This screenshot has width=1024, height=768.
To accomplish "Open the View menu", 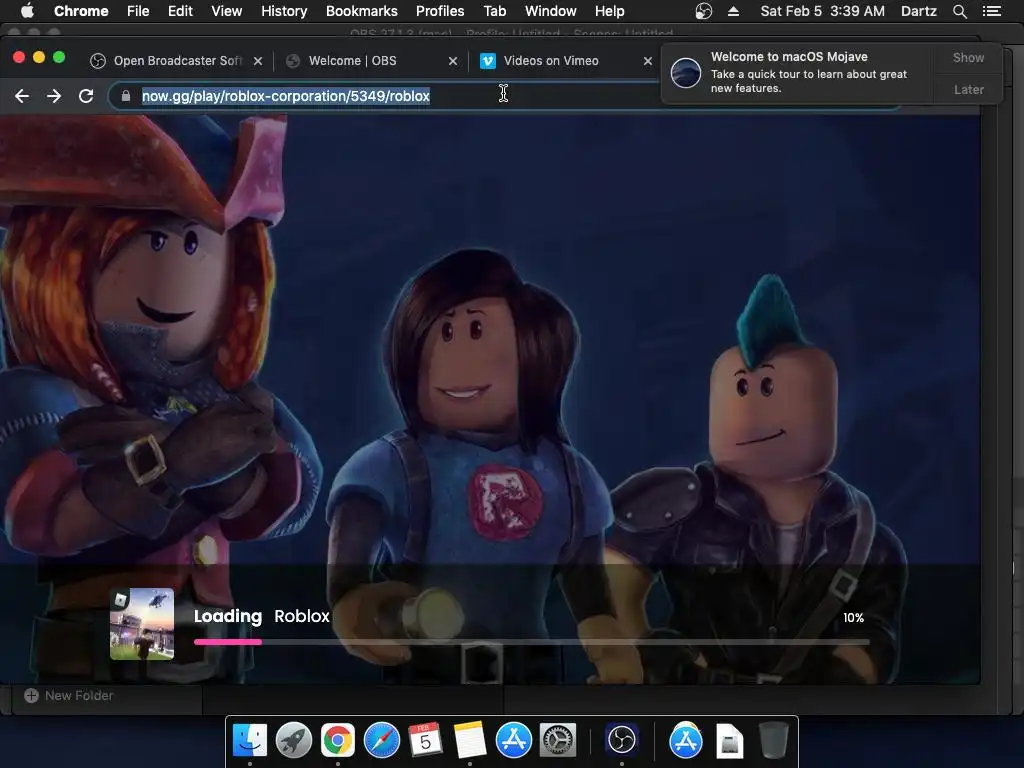I will [x=227, y=11].
